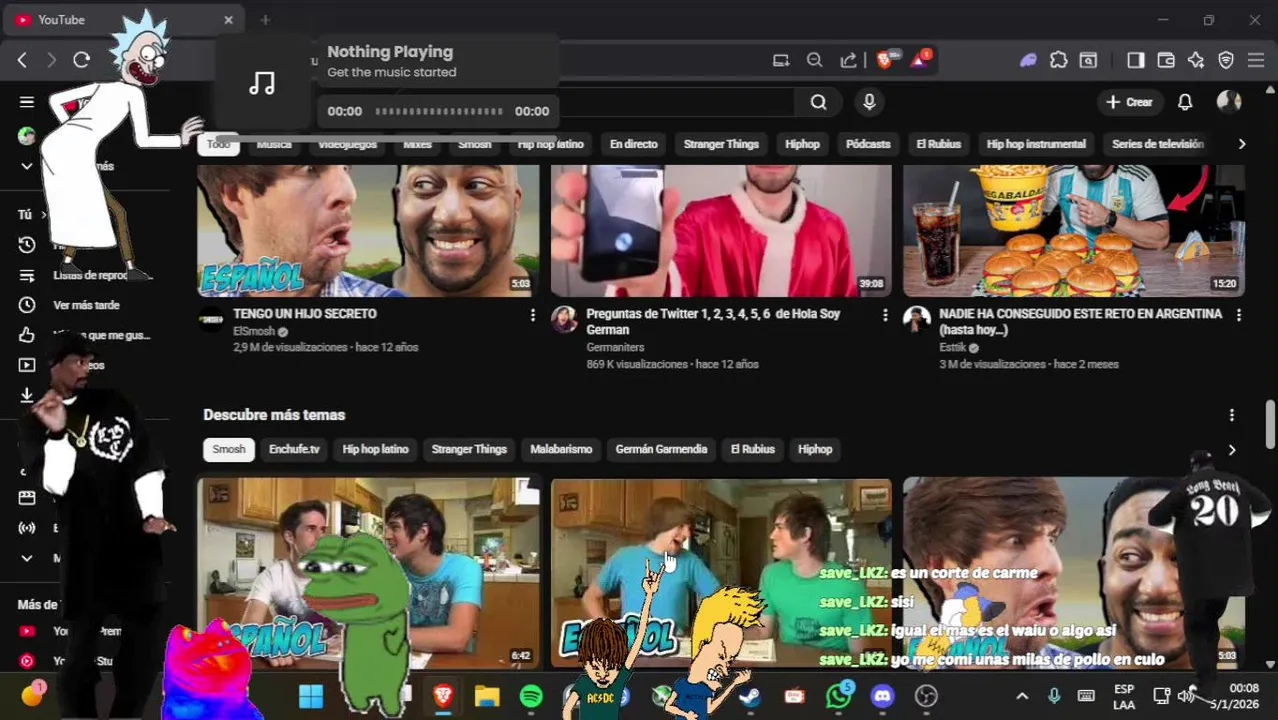Open the Germaniters channel link

tap(615, 347)
